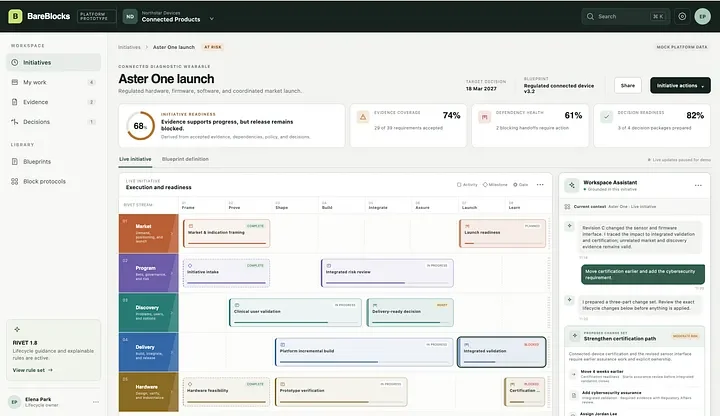720x416 pixels.
Task: Open Execution and readiness more options
Action: click(x=540, y=185)
